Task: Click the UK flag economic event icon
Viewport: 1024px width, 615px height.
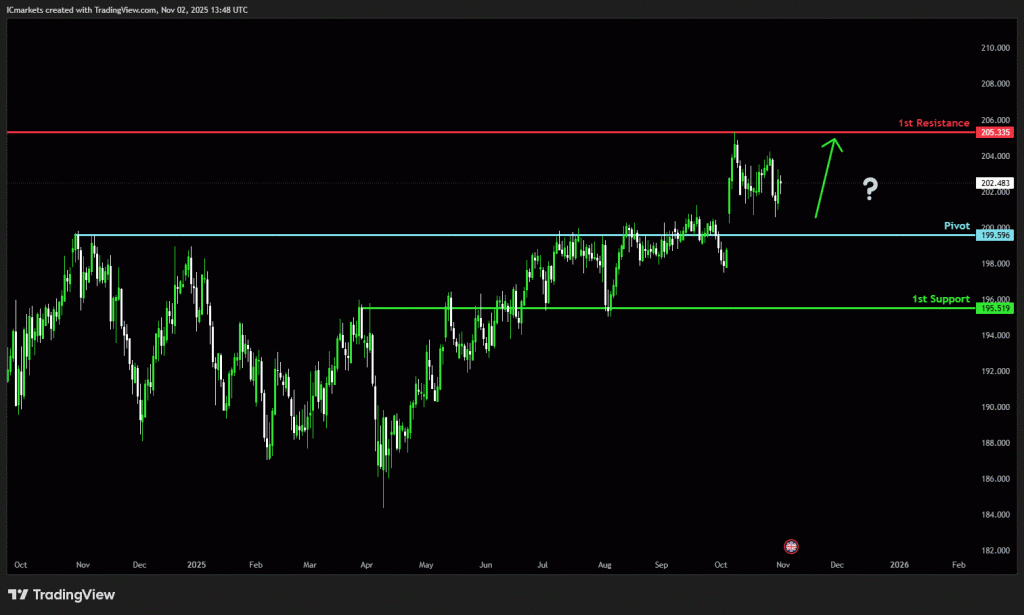Action: pos(791,547)
